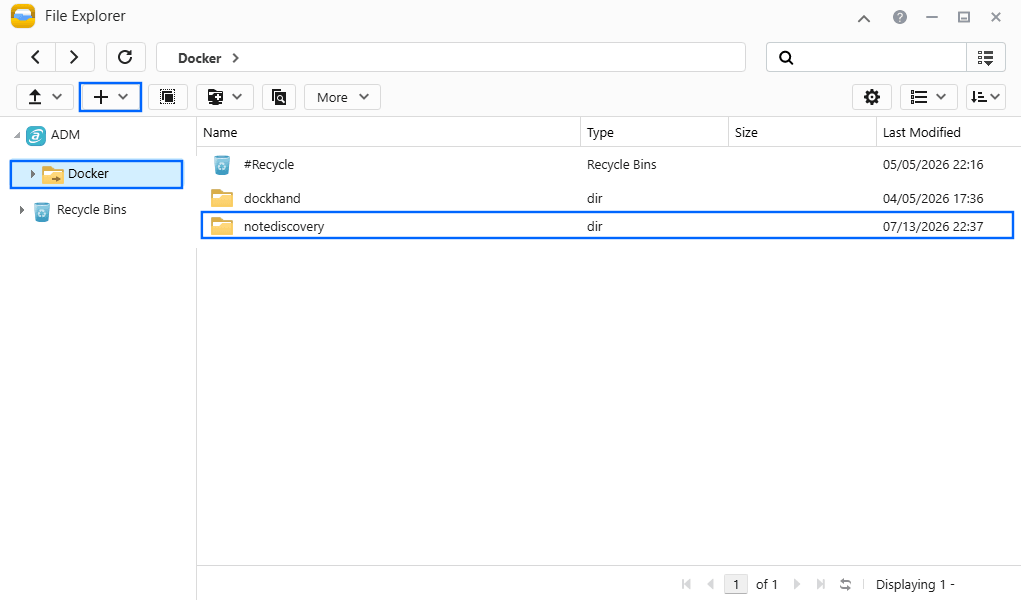Viewport: 1021px width, 600px height.
Task: Select Recycle Bins in sidebar
Action: click(x=91, y=210)
